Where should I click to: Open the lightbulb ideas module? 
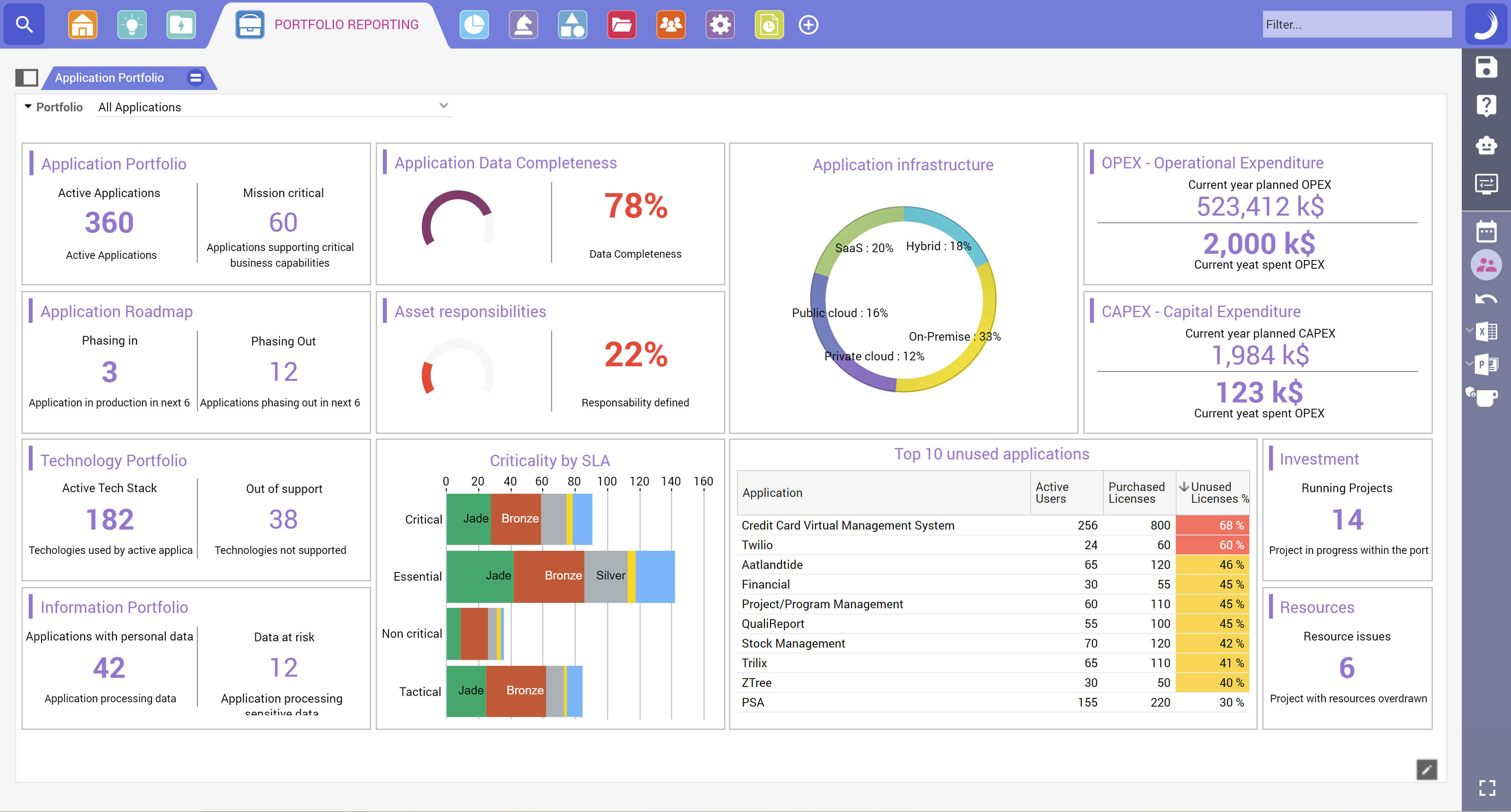click(131, 25)
